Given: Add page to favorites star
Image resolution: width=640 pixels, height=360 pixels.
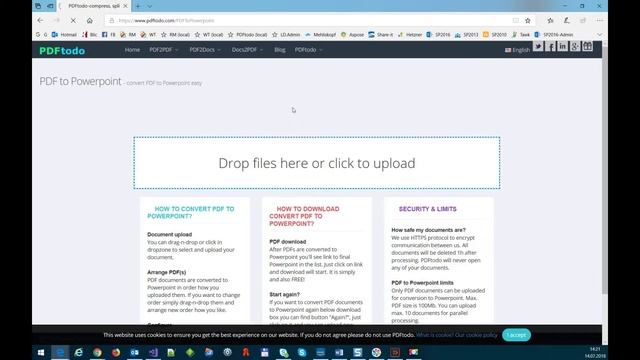Looking at the screenshot, I should [x=528, y=20].
